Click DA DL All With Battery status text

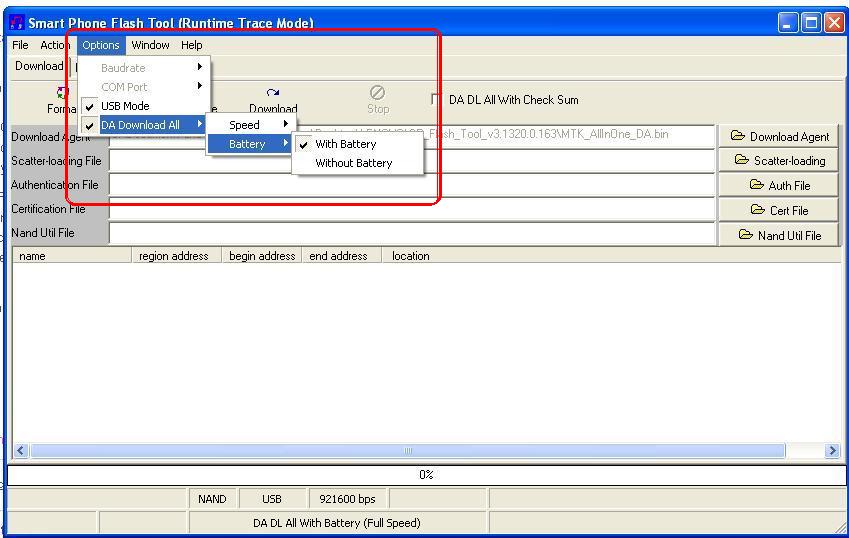pyautogui.click(x=337, y=523)
